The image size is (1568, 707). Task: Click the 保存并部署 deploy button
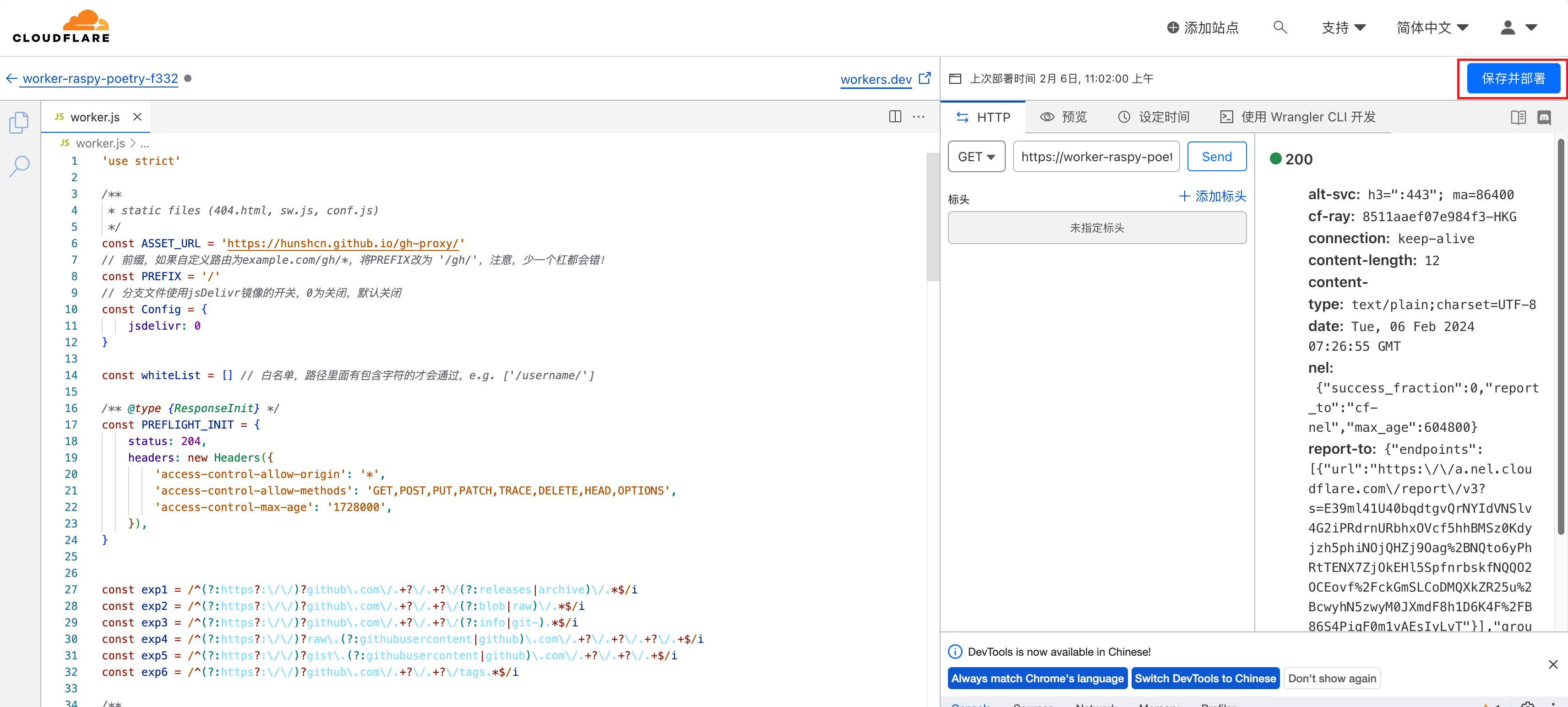[x=1512, y=78]
